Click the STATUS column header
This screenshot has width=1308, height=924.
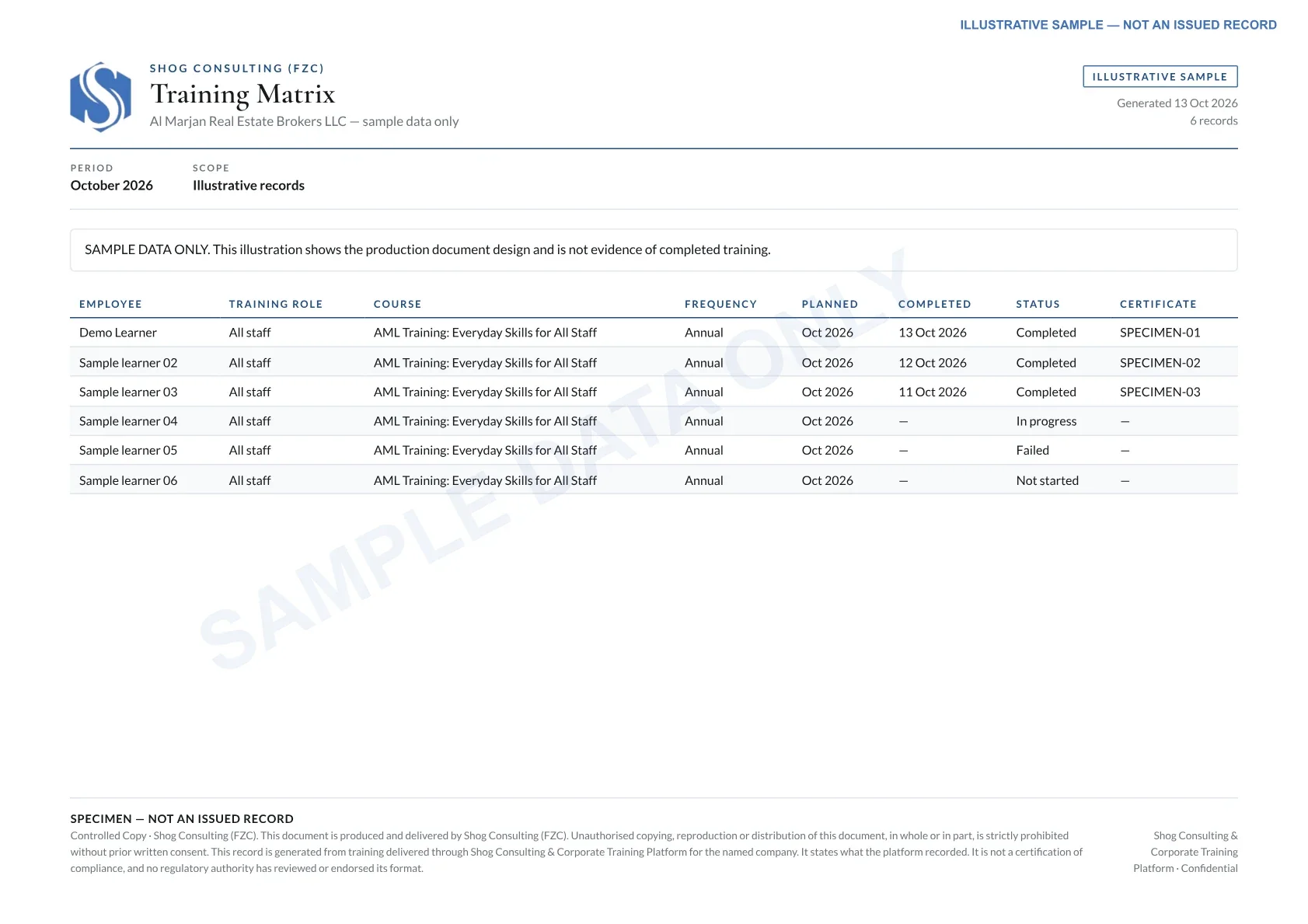1038,304
